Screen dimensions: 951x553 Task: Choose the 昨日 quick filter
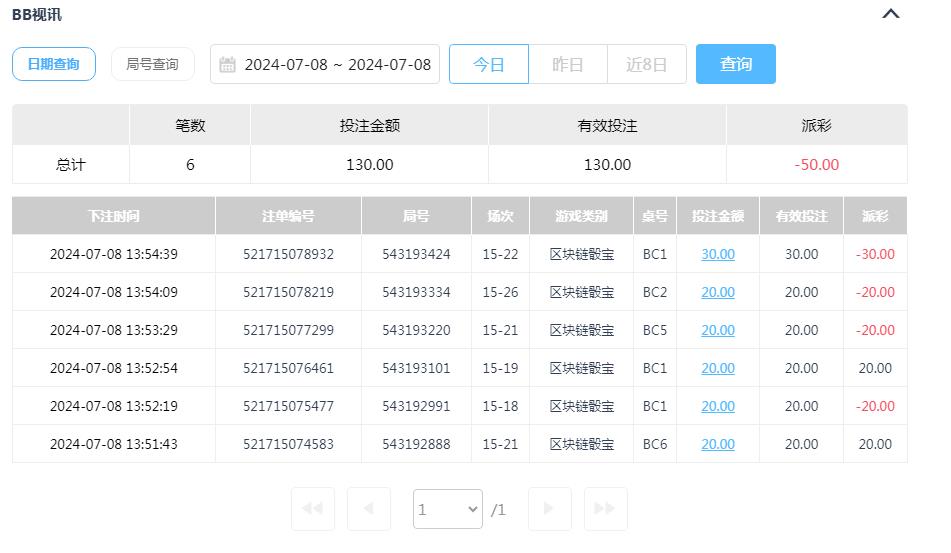pos(568,64)
